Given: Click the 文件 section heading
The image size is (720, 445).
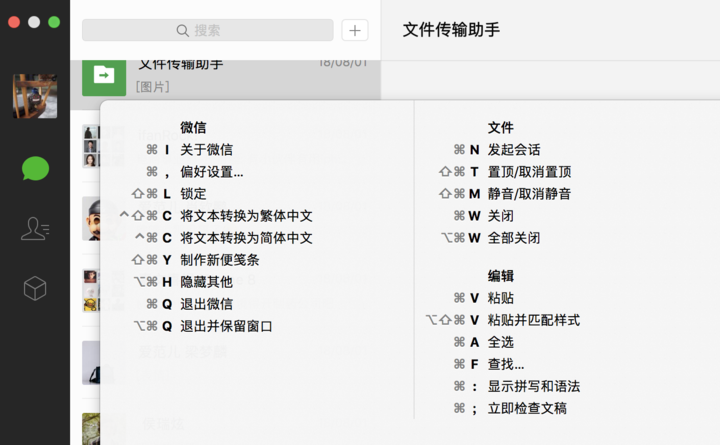Looking at the screenshot, I should pos(501,128).
